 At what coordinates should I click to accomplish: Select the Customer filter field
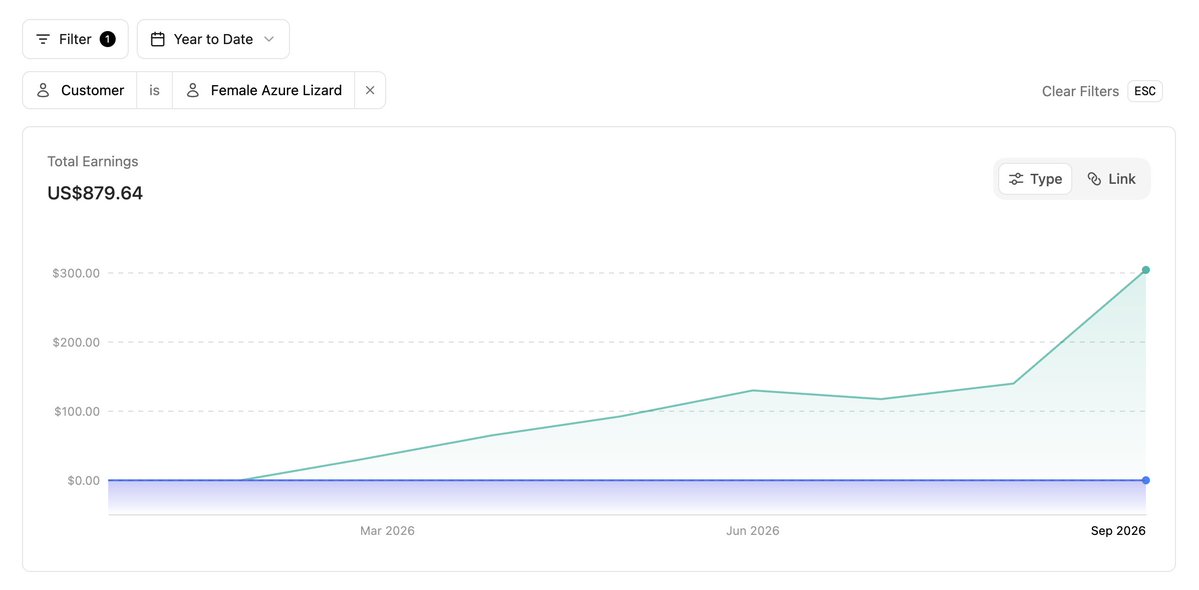pyautogui.click(x=80, y=90)
